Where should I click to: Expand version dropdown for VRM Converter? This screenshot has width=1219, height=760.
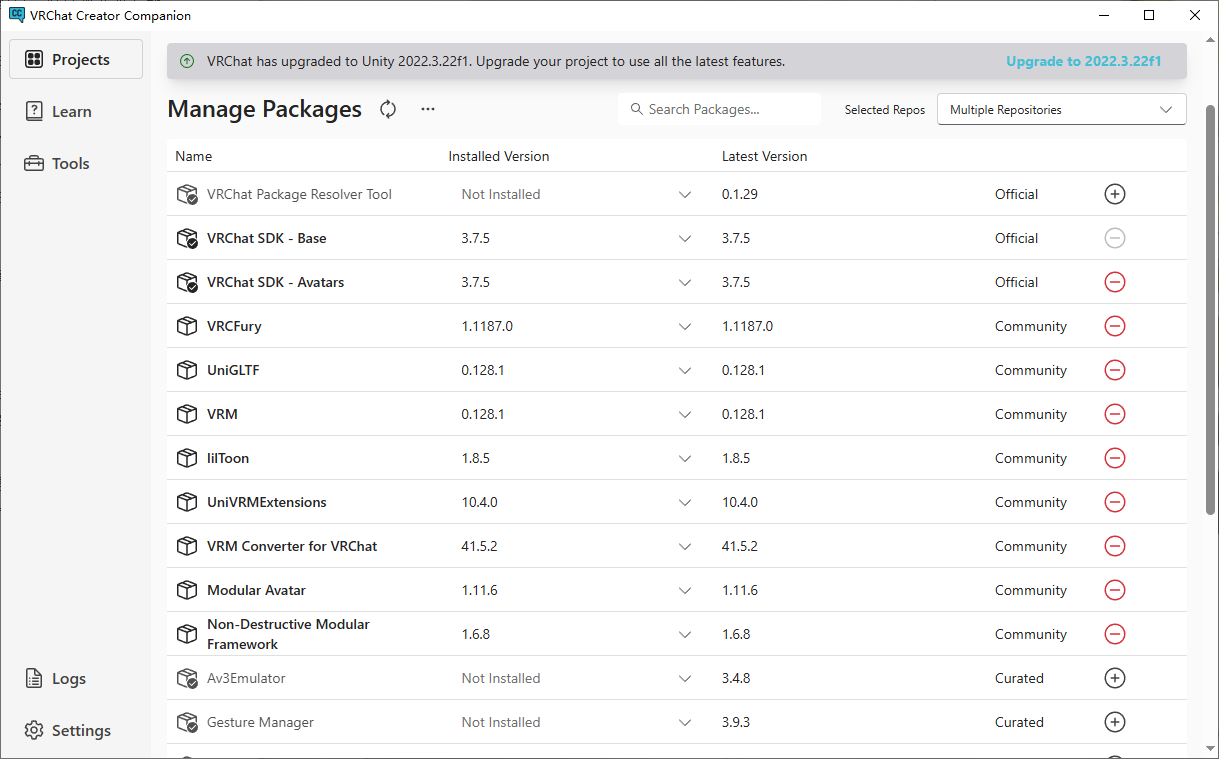(x=685, y=546)
